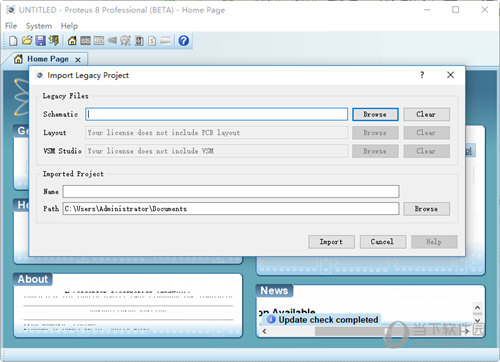Click the disabled VSM Studio Browse button
The image size is (500, 362).
coord(375,151)
